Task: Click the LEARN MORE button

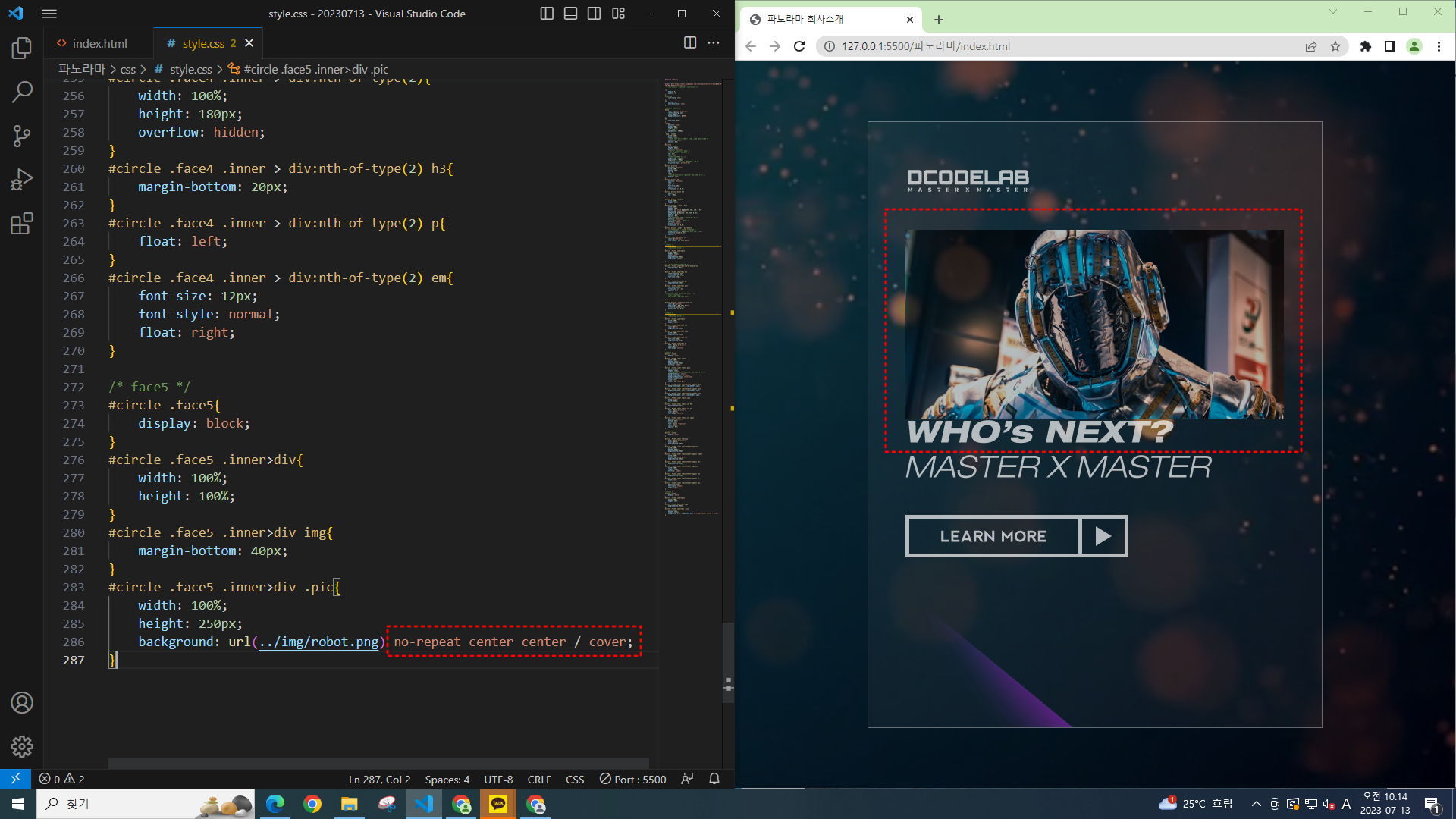Action: click(x=993, y=536)
